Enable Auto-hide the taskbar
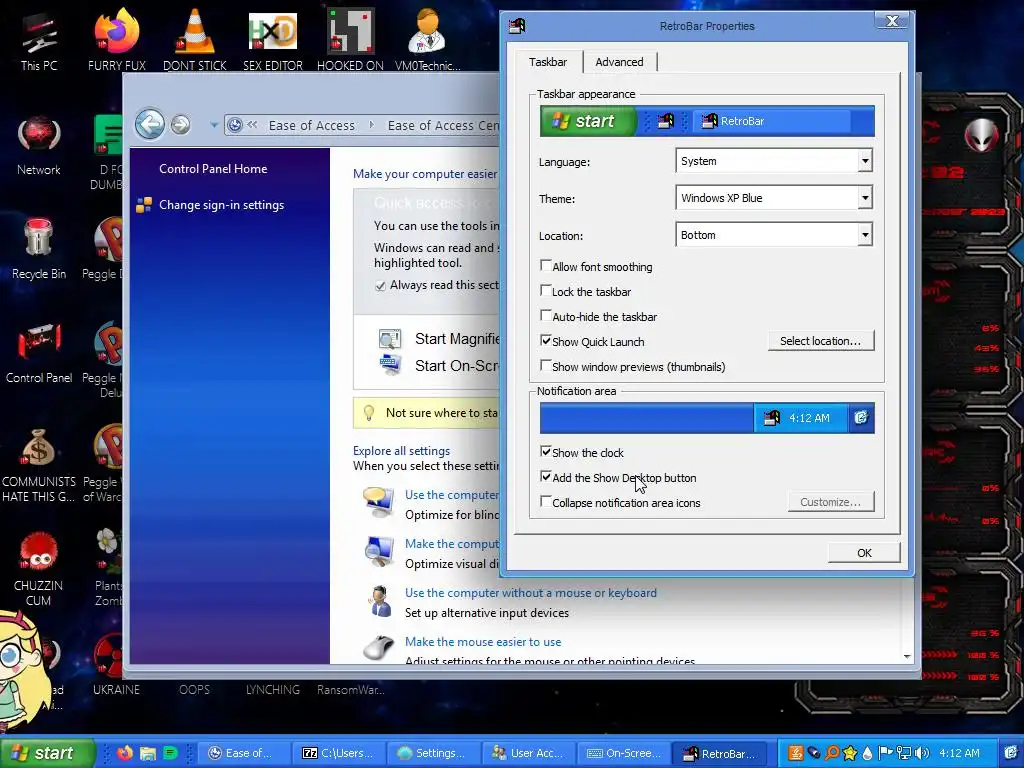Viewport: 1024px width, 768px height. coord(546,315)
